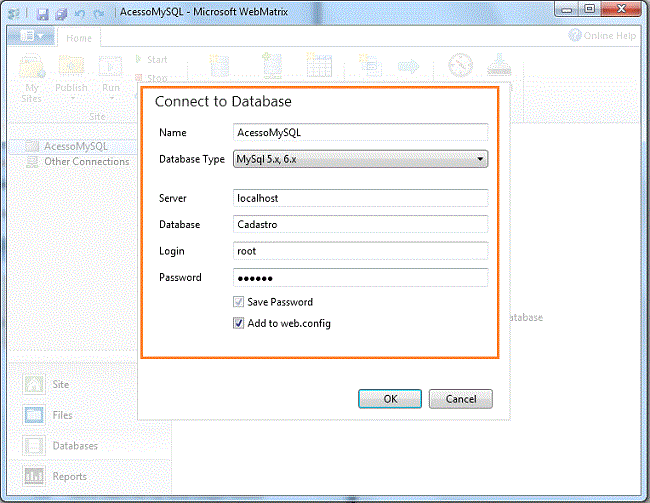Switch to the Home ribbon tab

coord(79,38)
